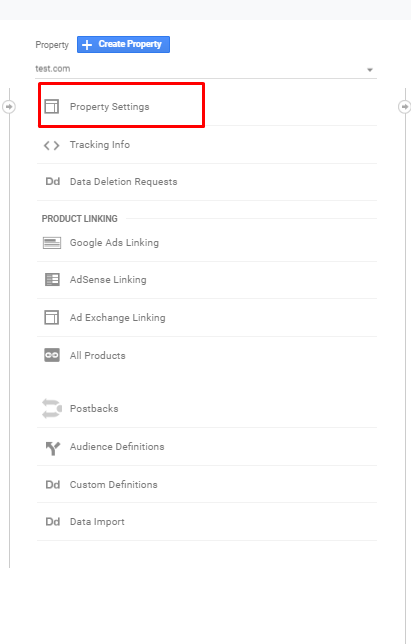Screen dimensions: 411x644
Task: Click the Postbacks arrows icon
Action: 52,409
